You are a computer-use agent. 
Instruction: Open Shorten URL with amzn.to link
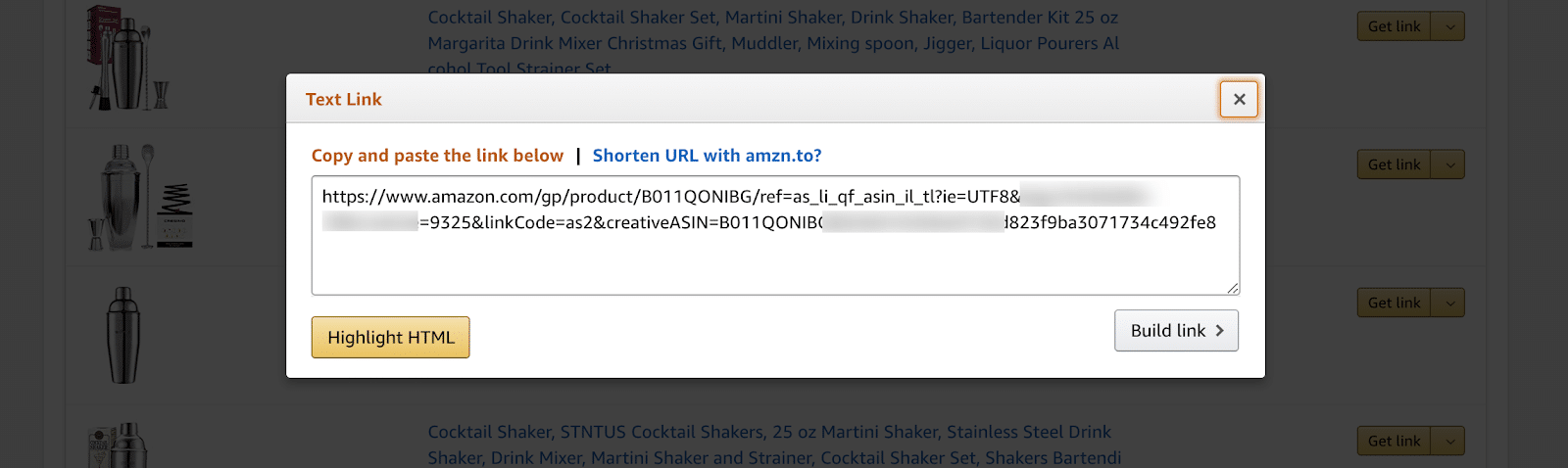pyautogui.click(x=707, y=156)
